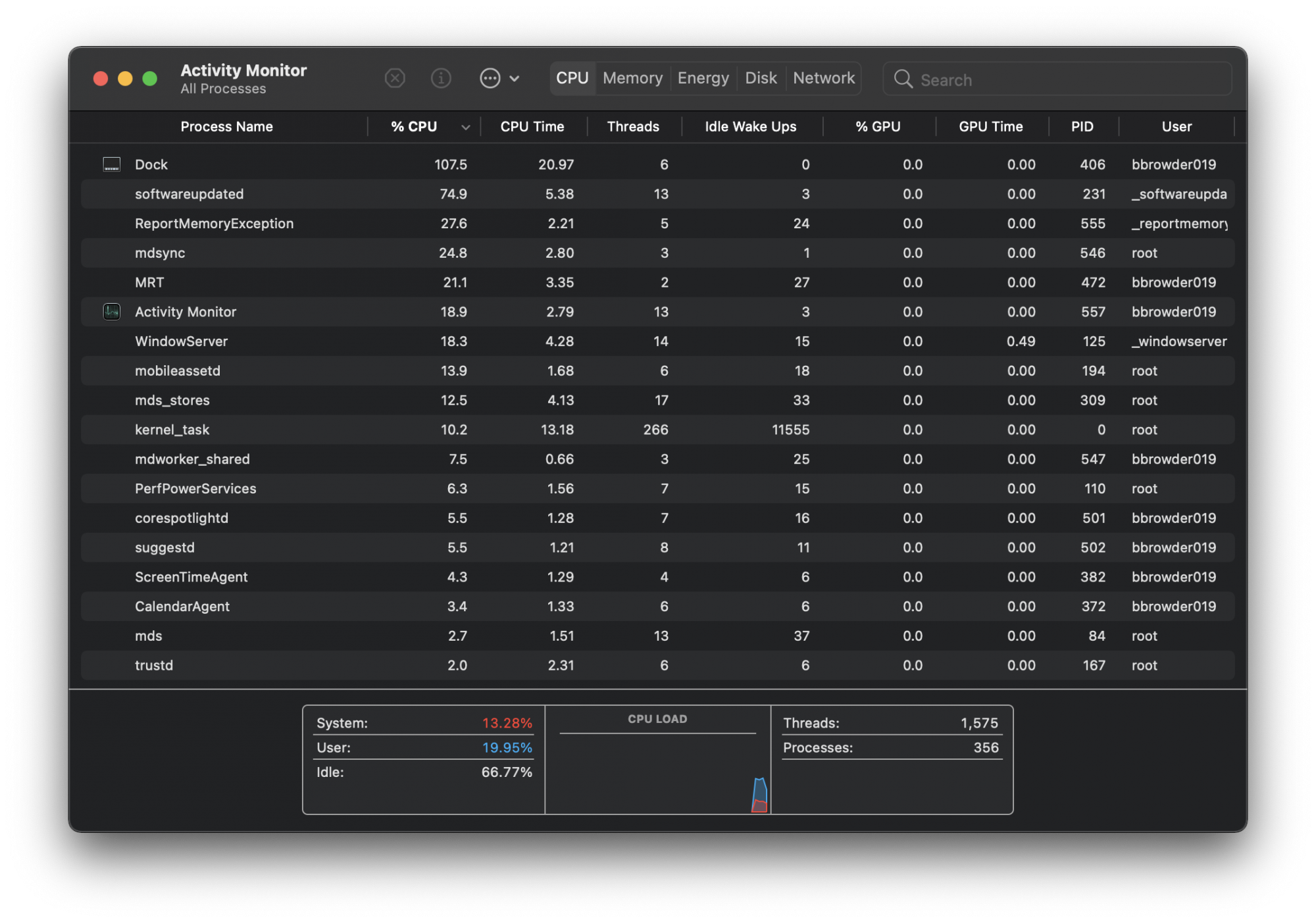Click kernel_task thread count 266
This screenshot has height=923, width=1316.
(x=655, y=430)
